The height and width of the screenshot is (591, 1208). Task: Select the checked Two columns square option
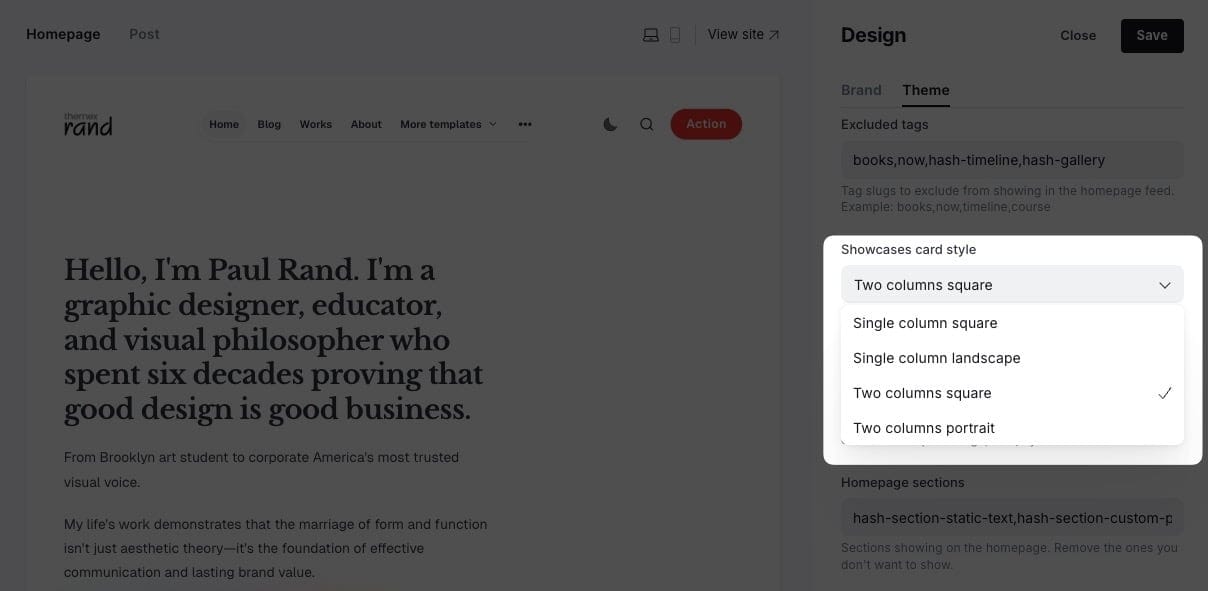click(x=922, y=393)
